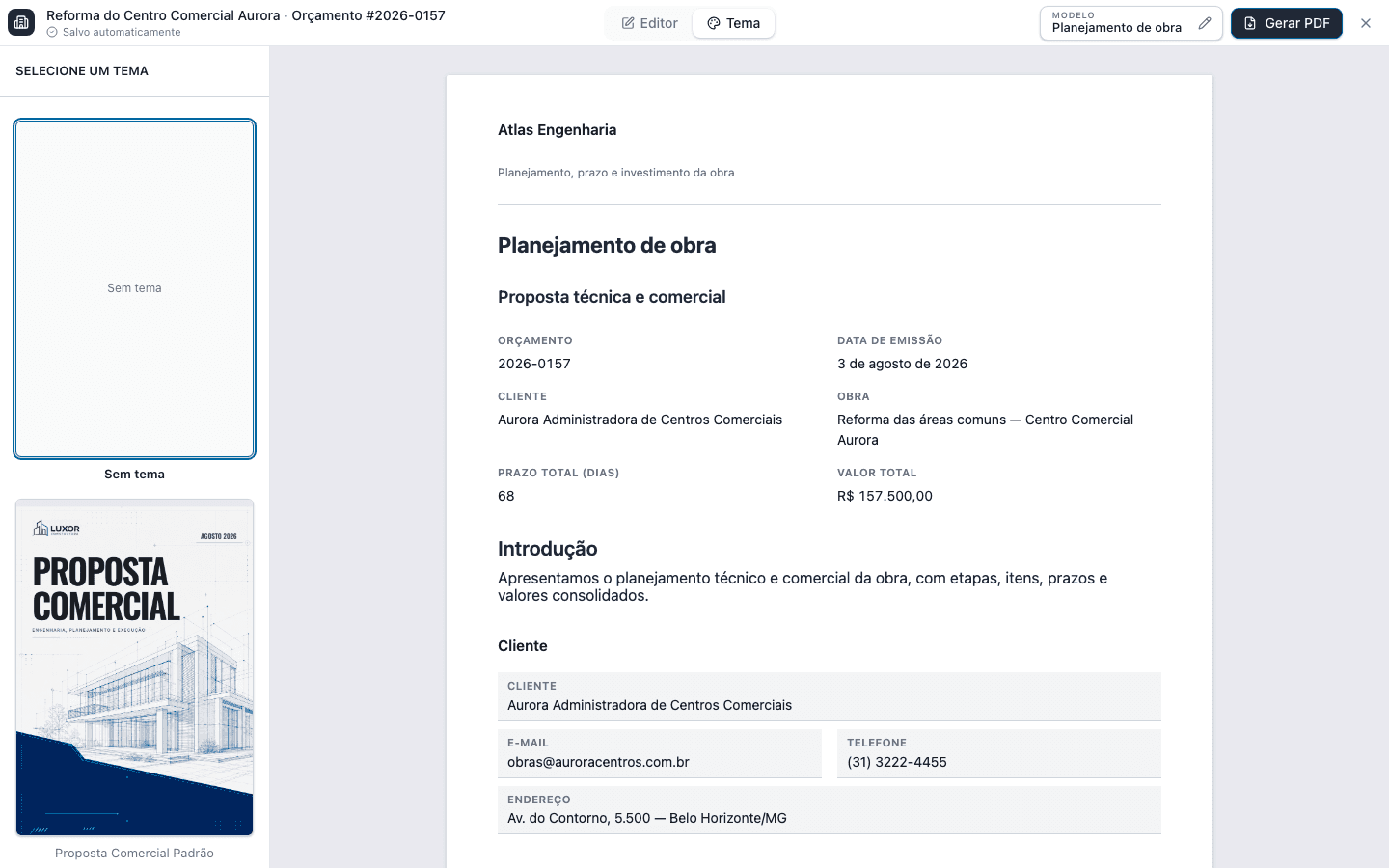This screenshot has width=1389, height=868.
Task: Click the auto-saved checkmark icon
Action: [x=52, y=32]
